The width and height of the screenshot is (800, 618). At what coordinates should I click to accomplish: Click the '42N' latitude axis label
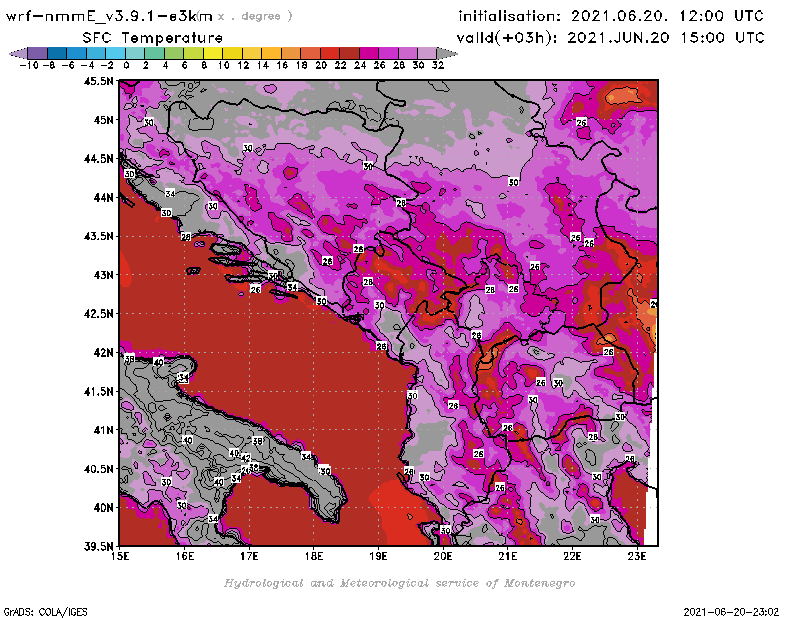point(104,353)
